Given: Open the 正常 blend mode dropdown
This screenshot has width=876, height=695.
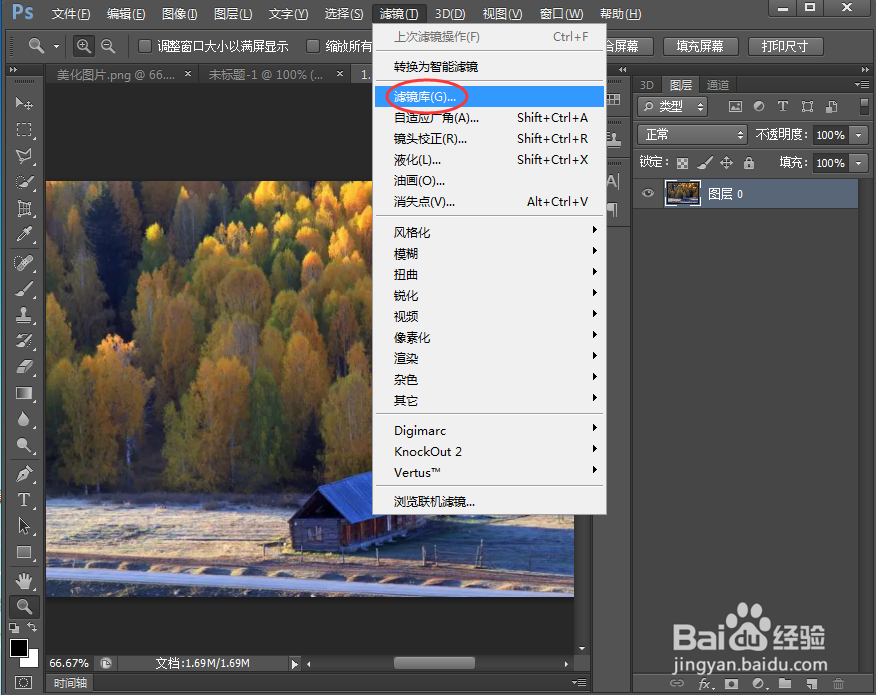Looking at the screenshot, I should click(692, 135).
